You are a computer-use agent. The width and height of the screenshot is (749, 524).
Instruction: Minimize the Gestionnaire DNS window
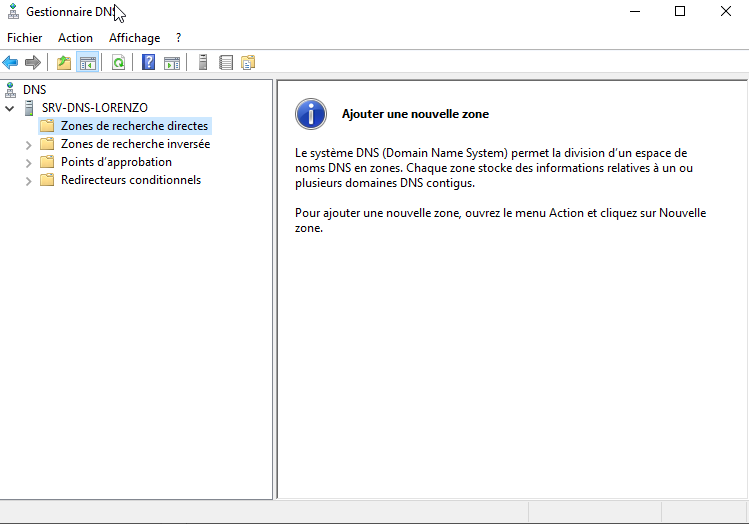click(635, 11)
